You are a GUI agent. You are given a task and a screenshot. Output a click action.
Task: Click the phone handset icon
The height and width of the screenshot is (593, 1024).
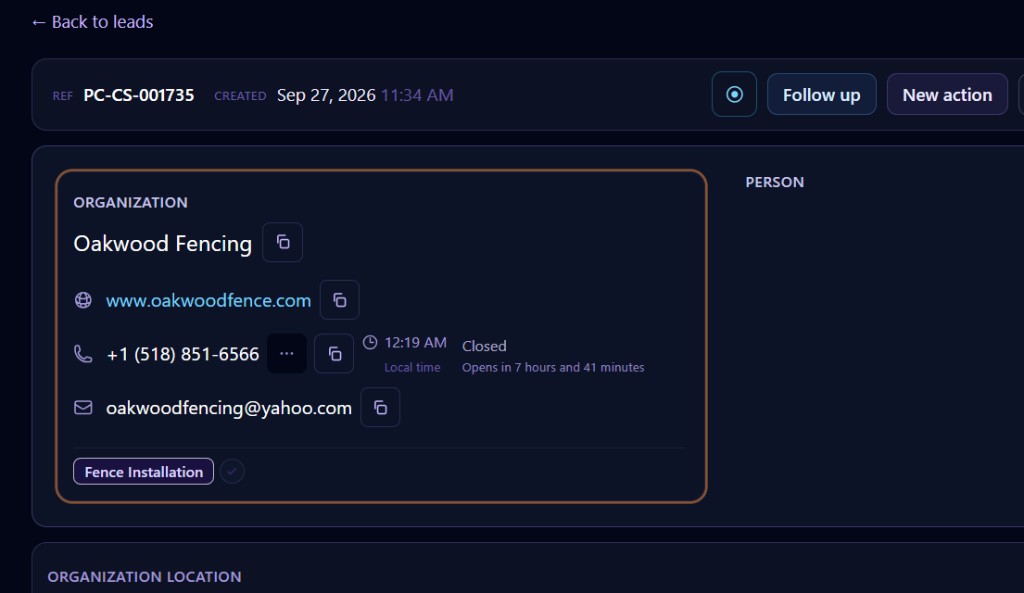[83, 353]
